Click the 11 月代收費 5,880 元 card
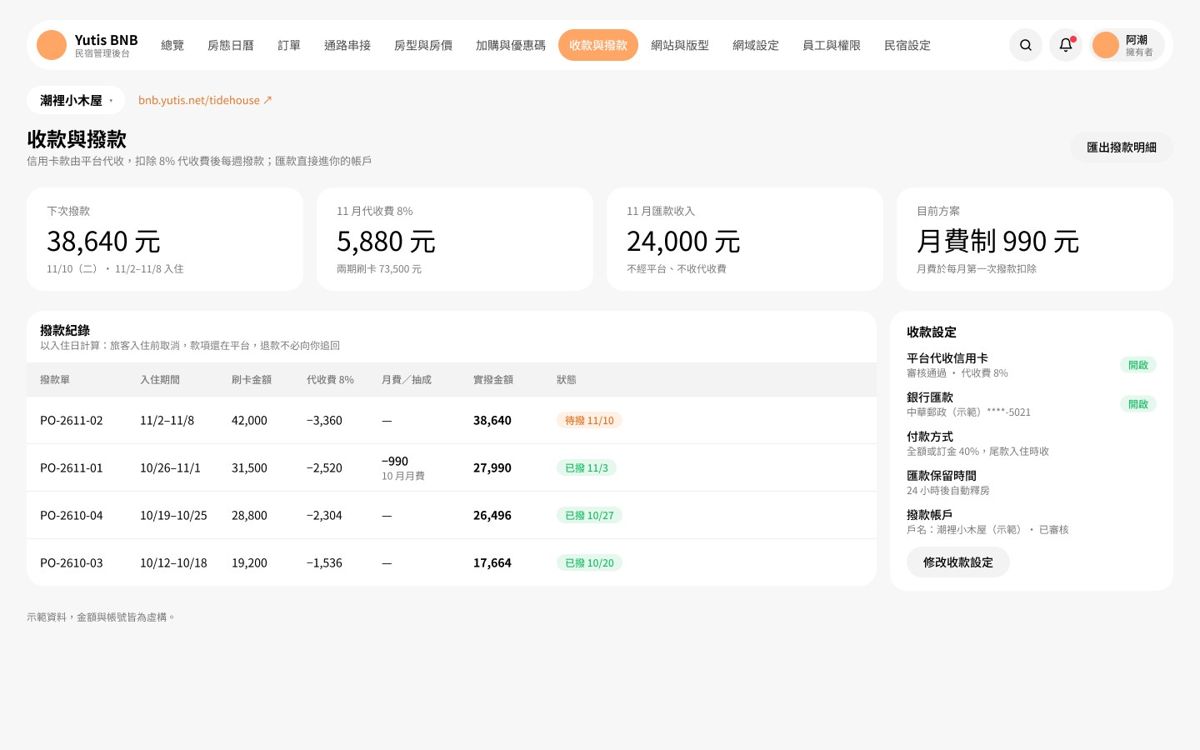The height and width of the screenshot is (750, 1200). click(x=455, y=239)
